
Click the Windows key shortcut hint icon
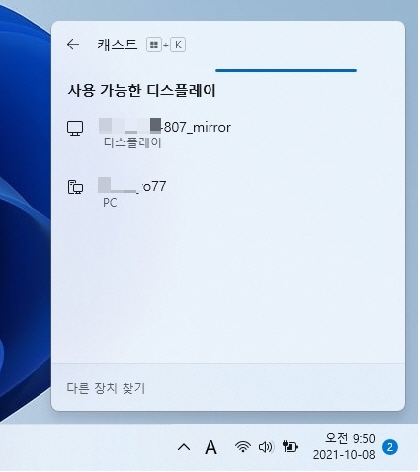pos(154,45)
